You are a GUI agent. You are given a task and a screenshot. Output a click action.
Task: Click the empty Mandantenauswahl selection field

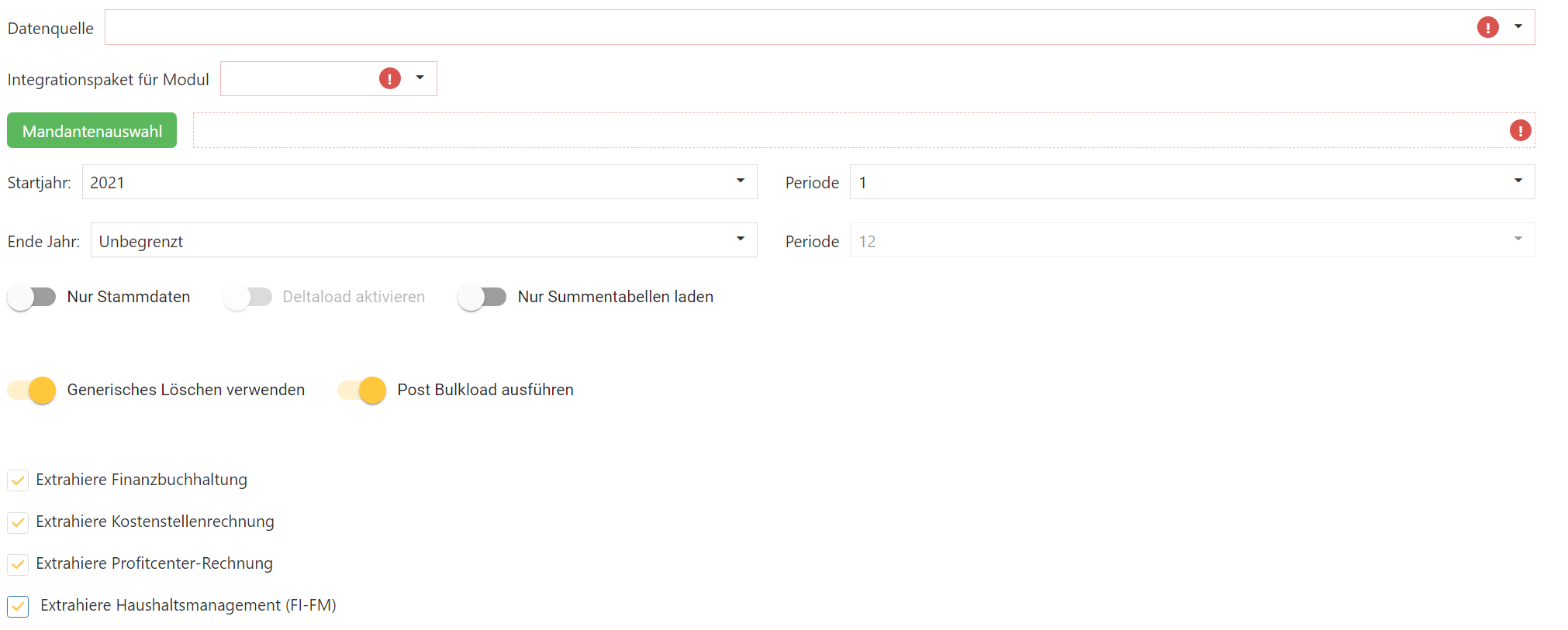(845, 130)
